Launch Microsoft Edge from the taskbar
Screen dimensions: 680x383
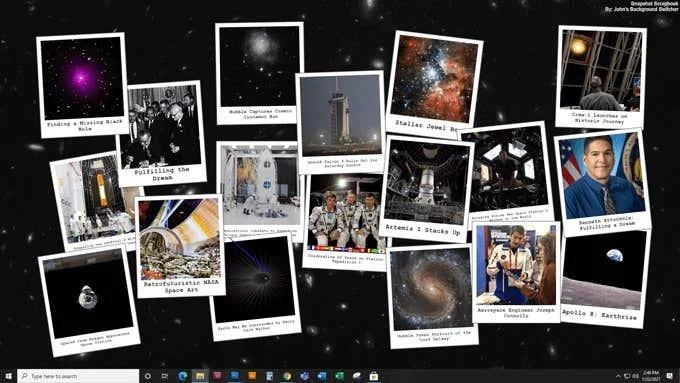183,376
